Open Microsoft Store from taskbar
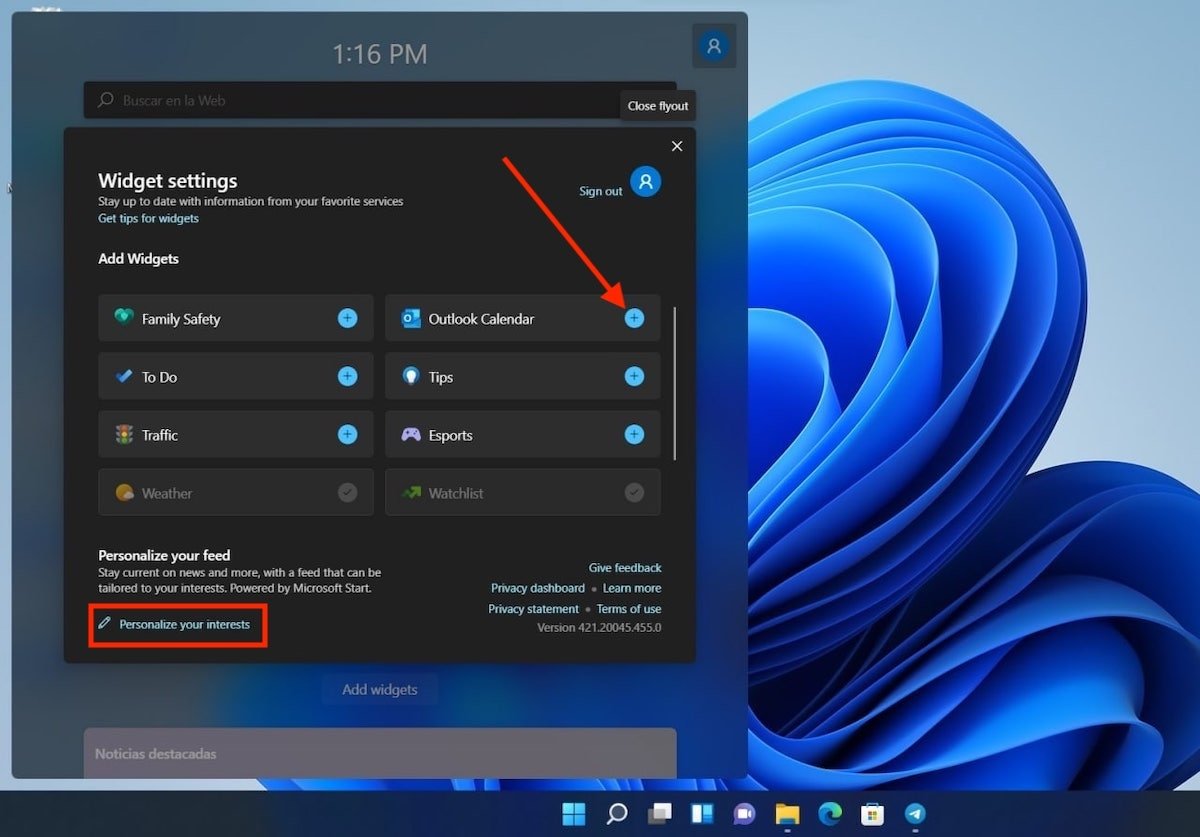 pyautogui.click(x=872, y=814)
